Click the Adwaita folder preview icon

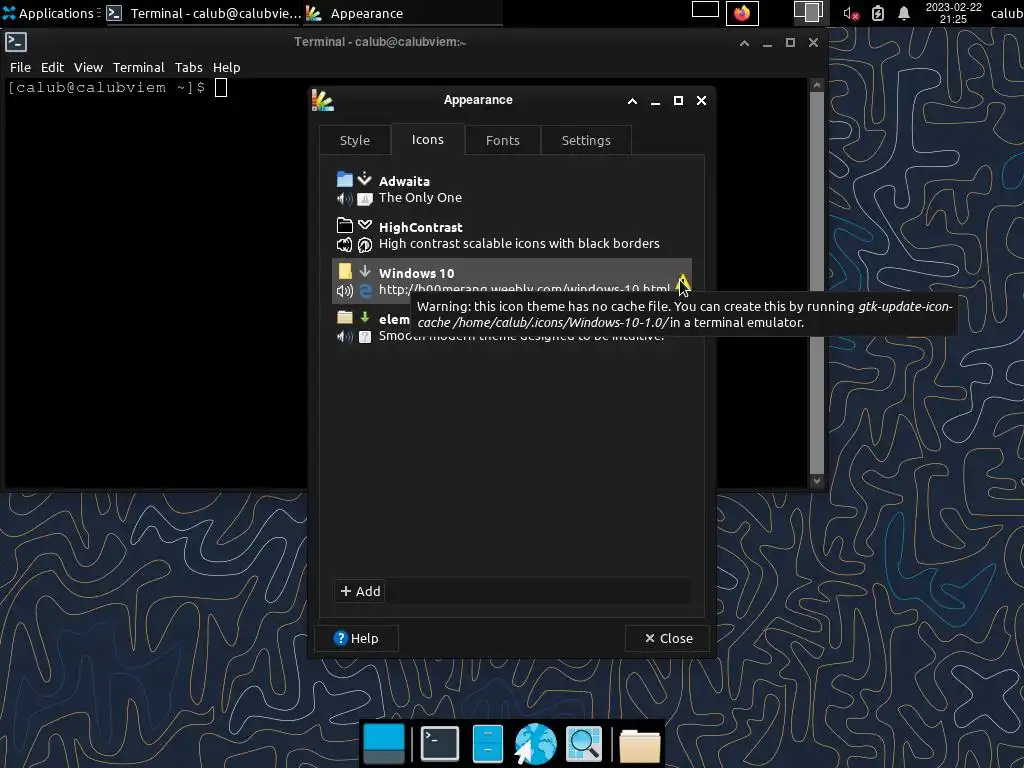[345, 179]
